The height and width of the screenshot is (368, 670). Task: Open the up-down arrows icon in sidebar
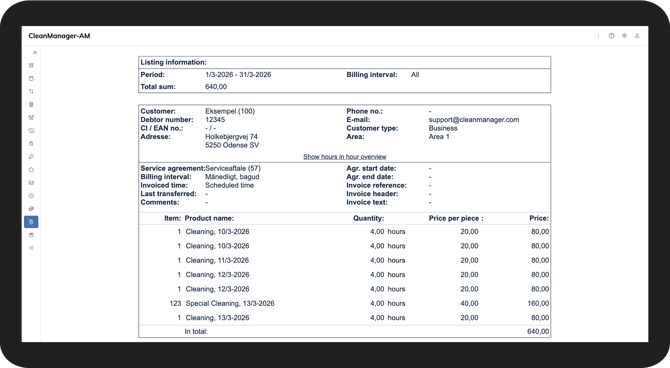pos(31,91)
